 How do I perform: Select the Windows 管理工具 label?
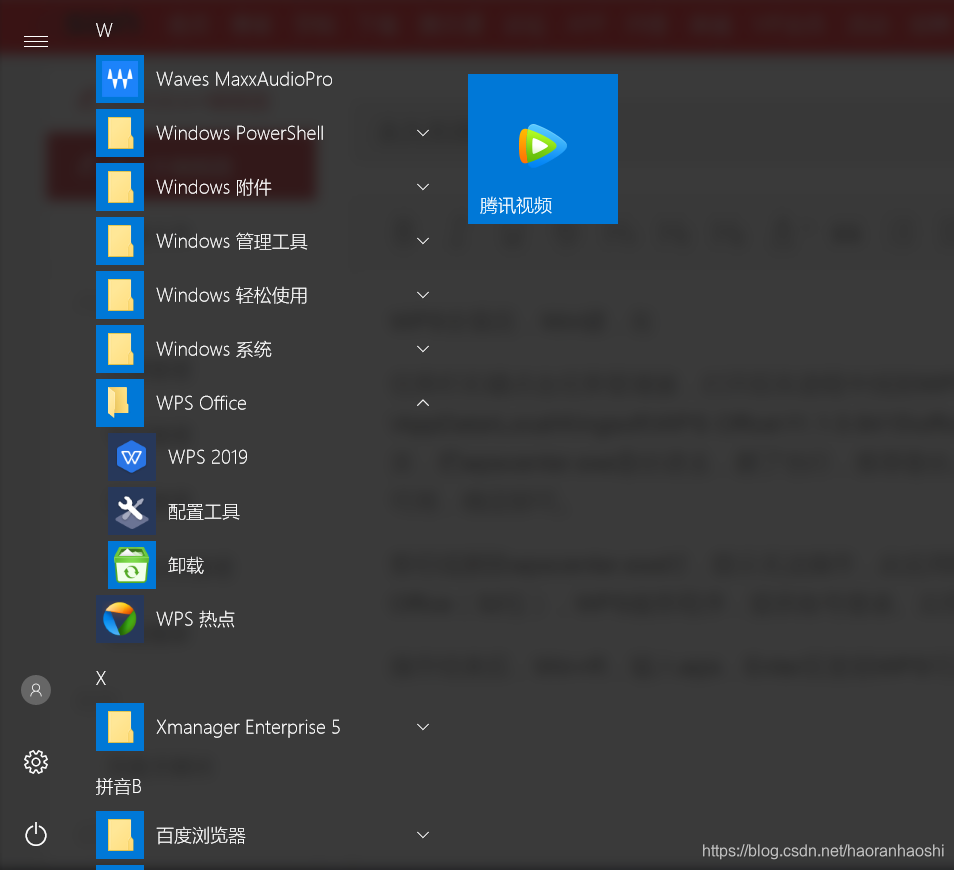[232, 242]
